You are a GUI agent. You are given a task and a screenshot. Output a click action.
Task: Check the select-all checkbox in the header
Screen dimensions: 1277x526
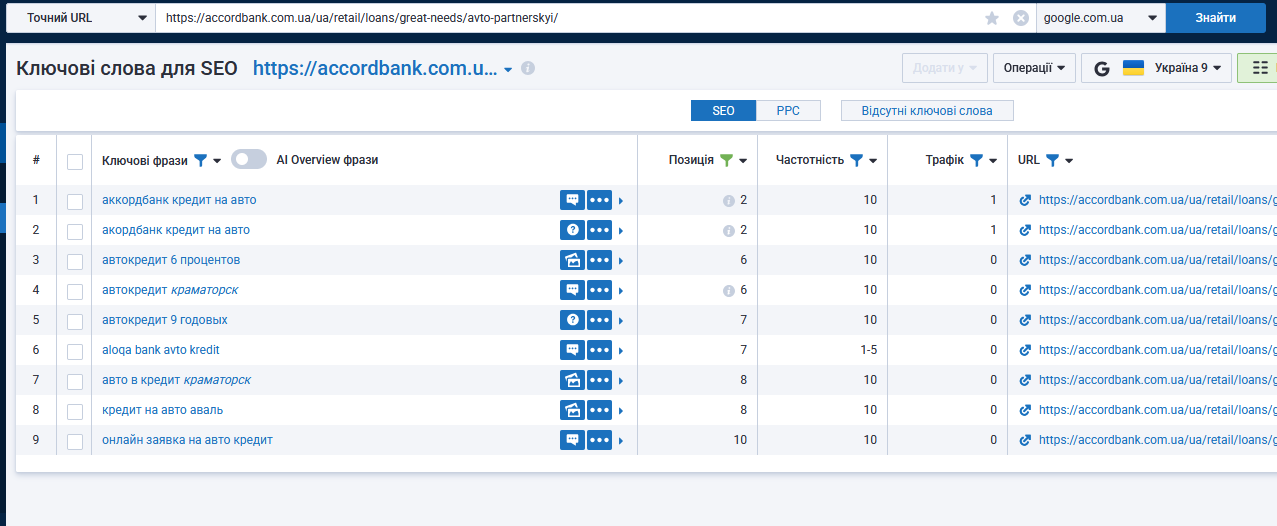click(75, 161)
